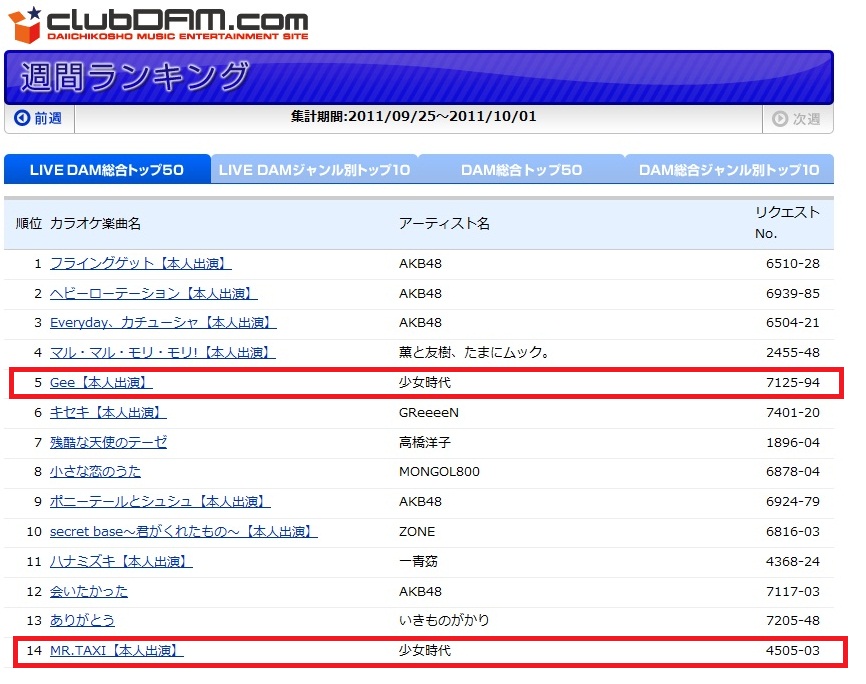Click request number 4368-24
This screenshot has height=684, width=866.
click(x=793, y=561)
